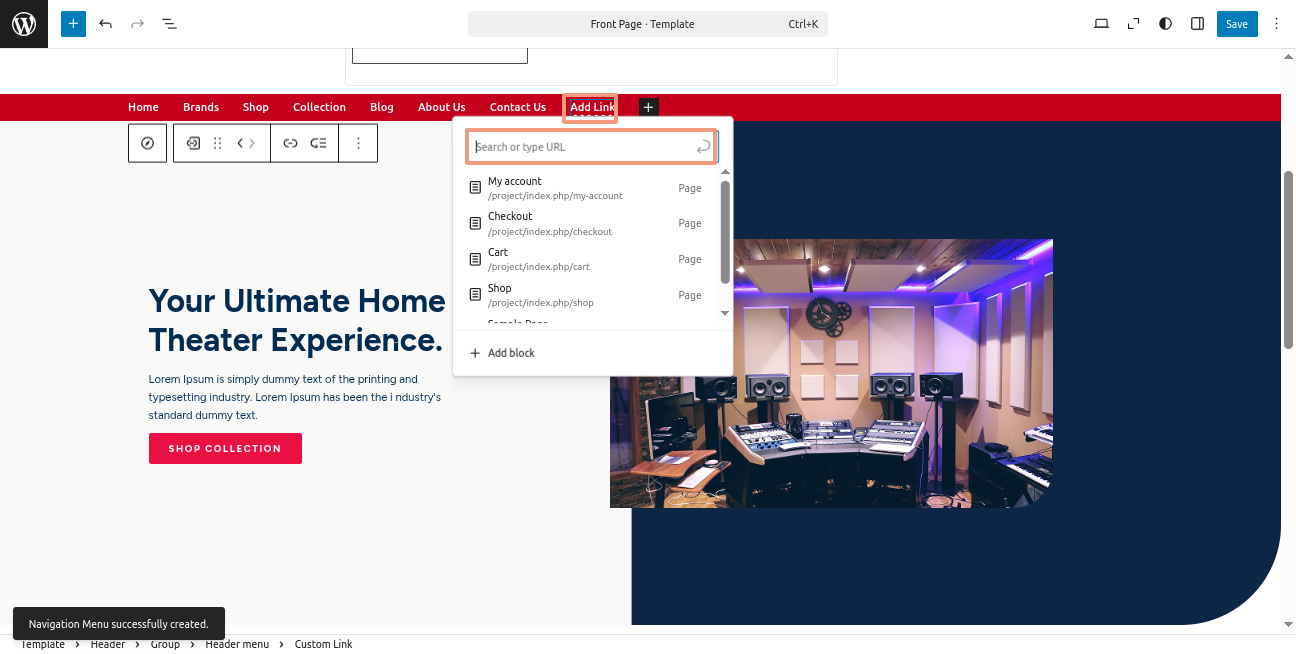Click the Custom Link block type icon

pos(194,143)
